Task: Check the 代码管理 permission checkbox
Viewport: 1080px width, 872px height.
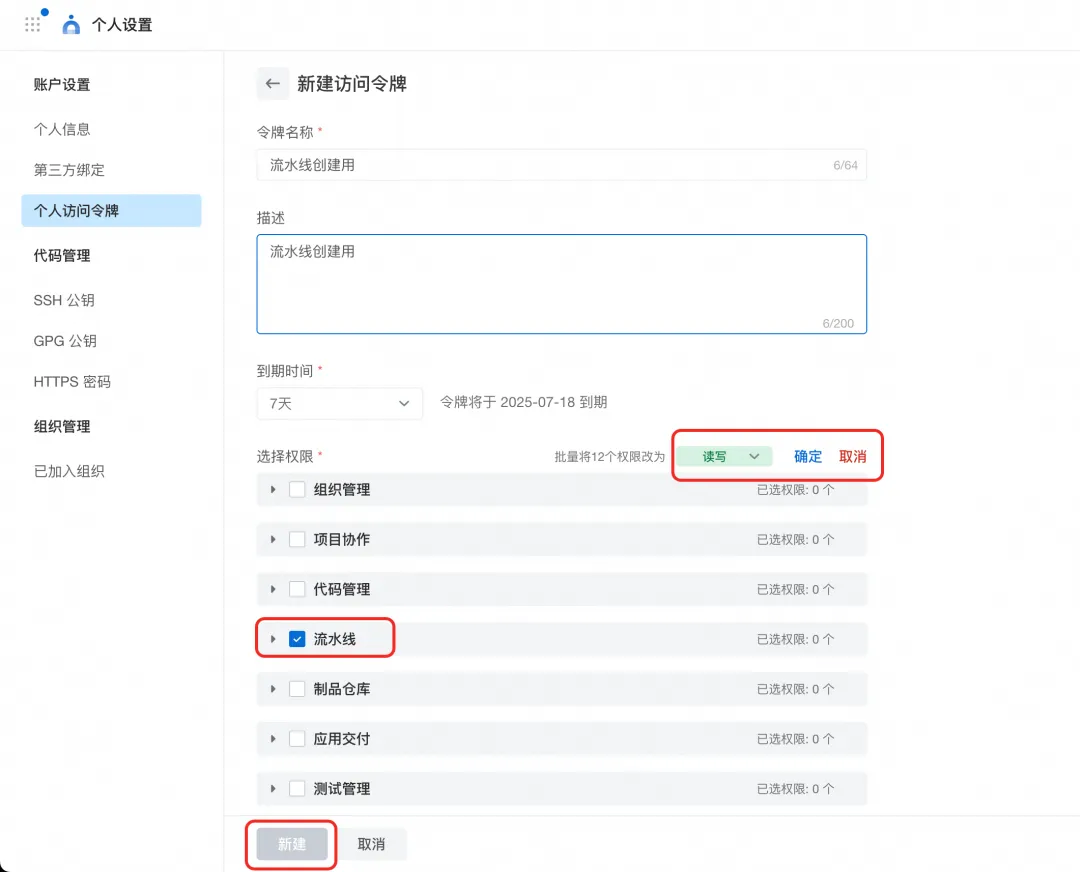Action: pyautogui.click(x=297, y=590)
